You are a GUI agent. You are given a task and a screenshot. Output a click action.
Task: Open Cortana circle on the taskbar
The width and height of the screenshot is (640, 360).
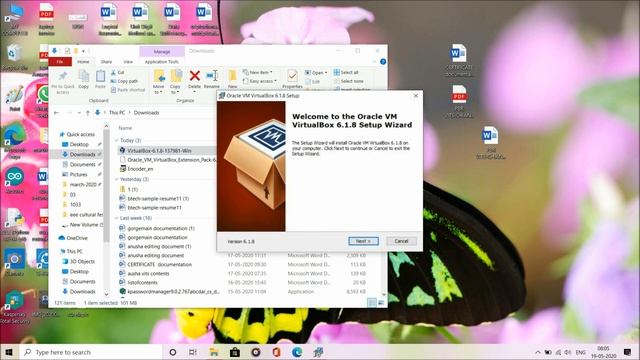tap(173, 352)
